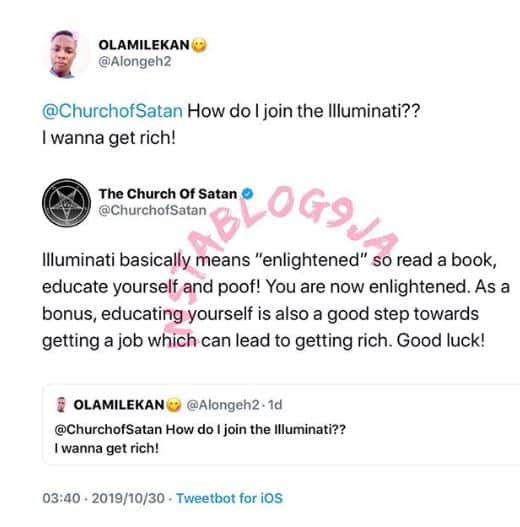Click small avatar in quoted tweet
The height and width of the screenshot is (527, 520).
coord(61,405)
